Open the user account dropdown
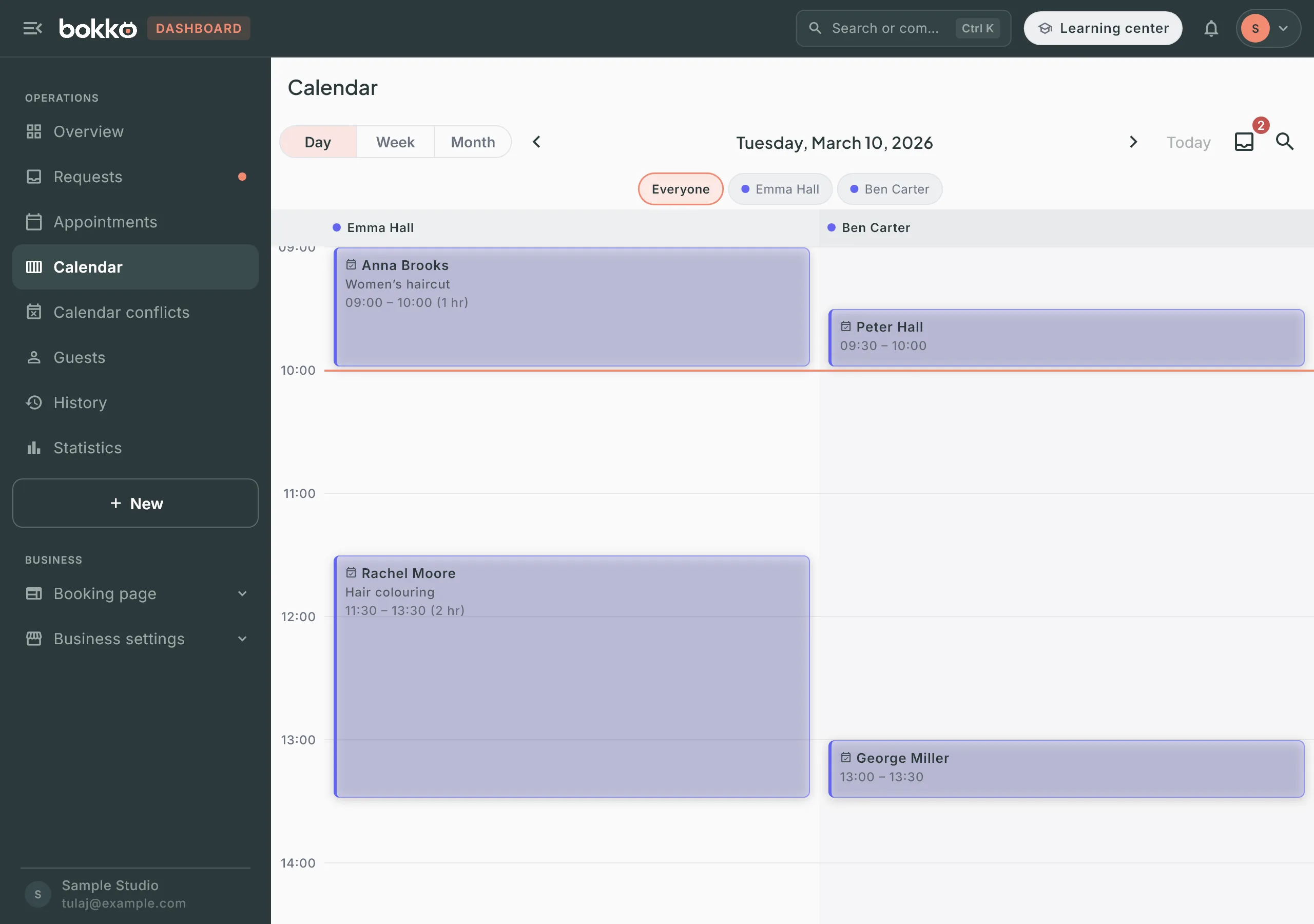1314x924 pixels. (x=1268, y=28)
